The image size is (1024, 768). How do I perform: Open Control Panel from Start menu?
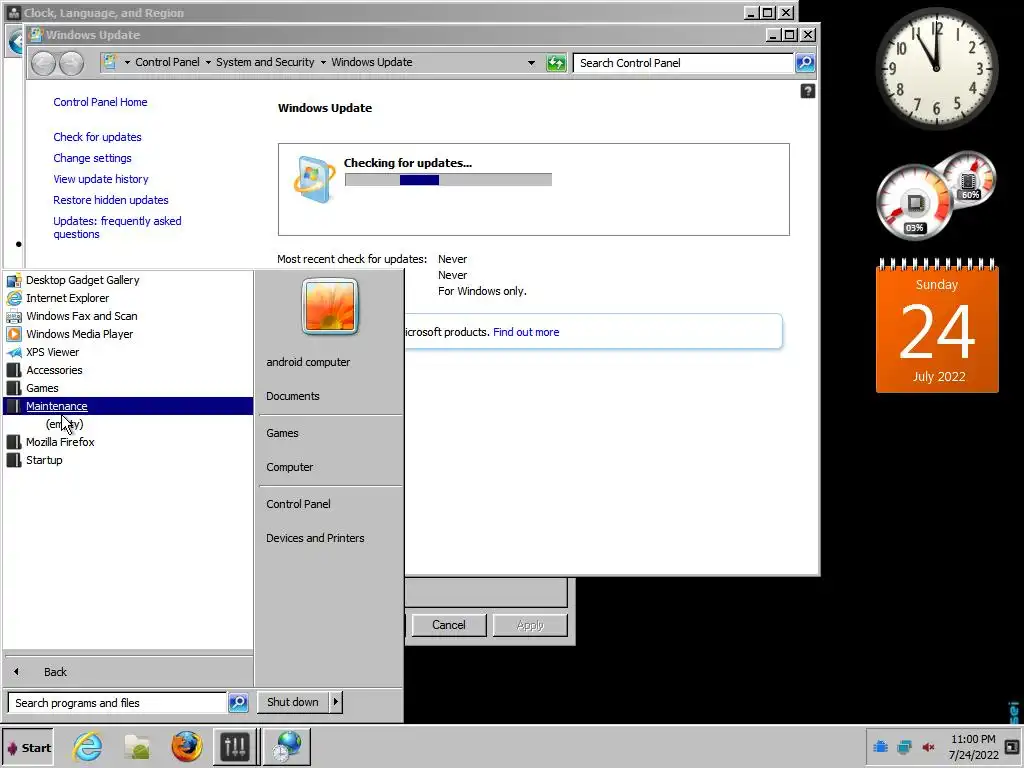[x=298, y=504]
